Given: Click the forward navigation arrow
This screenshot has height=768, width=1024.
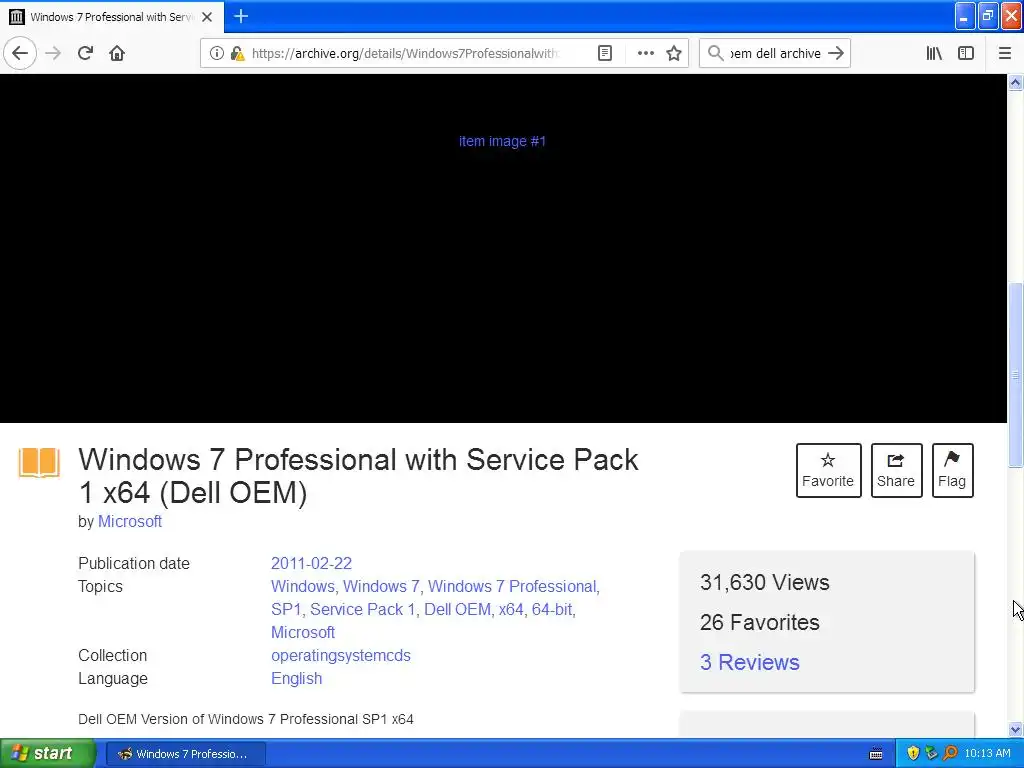Looking at the screenshot, I should 53,53.
